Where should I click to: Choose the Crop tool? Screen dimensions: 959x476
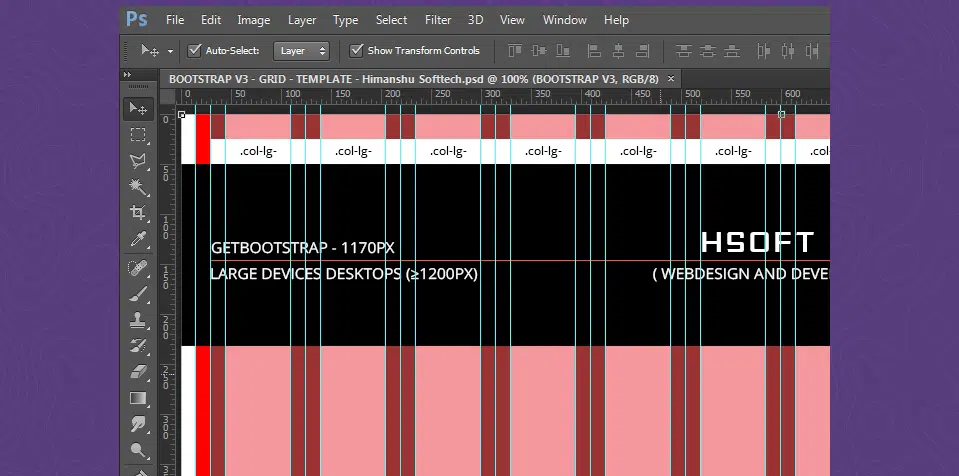[138, 213]
